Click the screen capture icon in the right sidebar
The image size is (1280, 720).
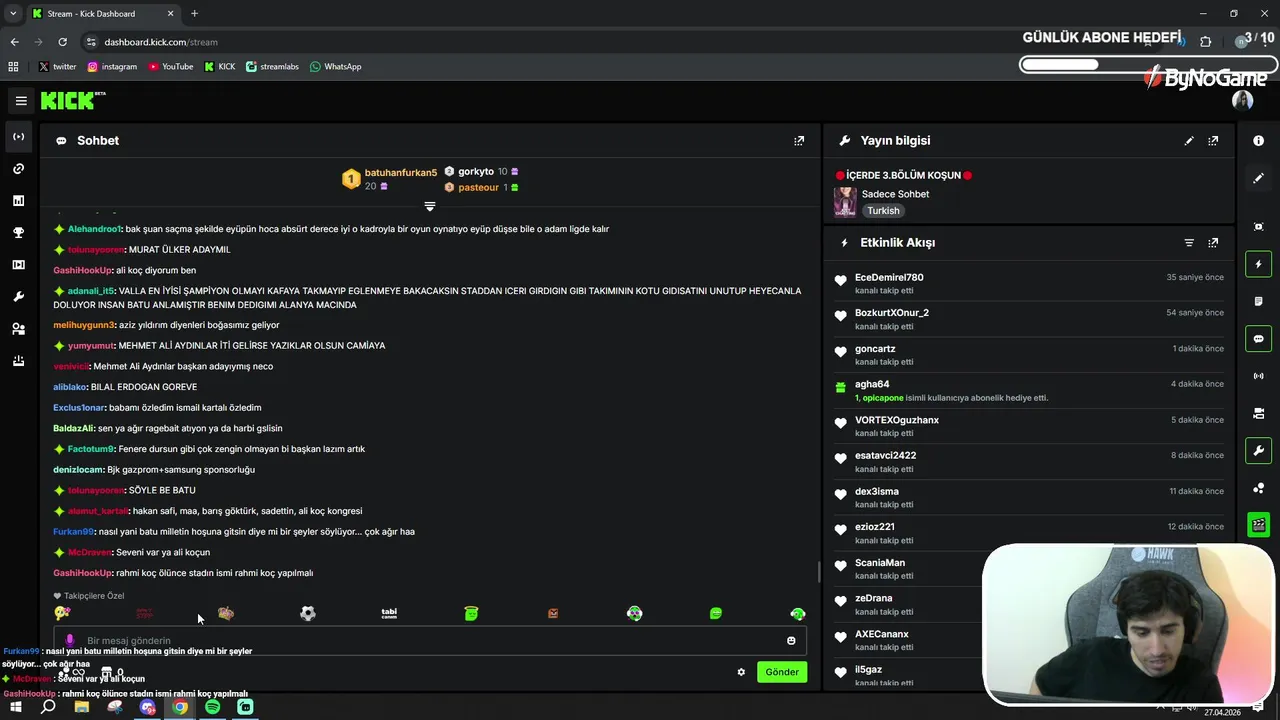(x=1259, y=227)
